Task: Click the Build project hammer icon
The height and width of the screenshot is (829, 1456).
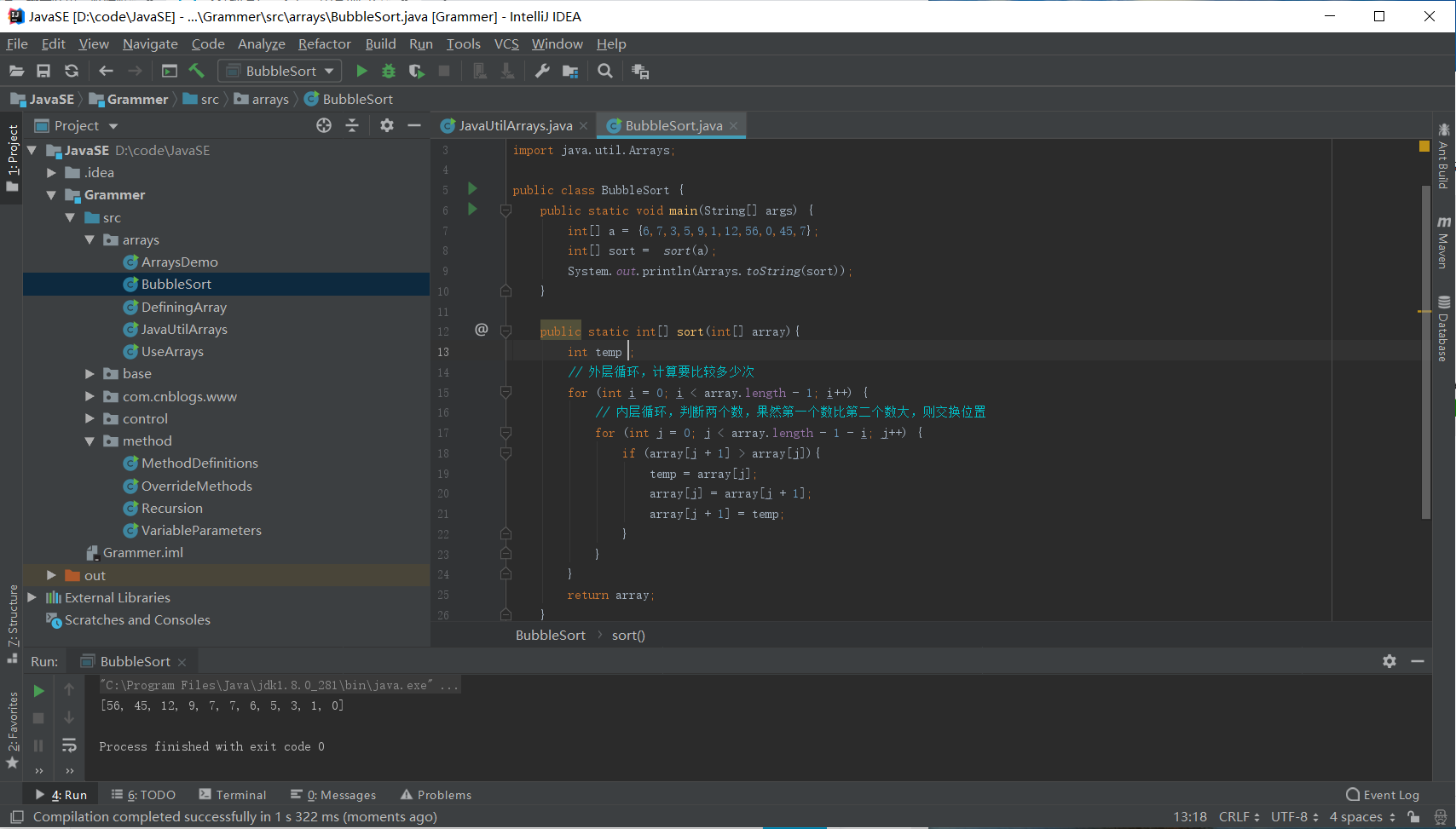Action: pyautogui.click(x=197, y=72)
